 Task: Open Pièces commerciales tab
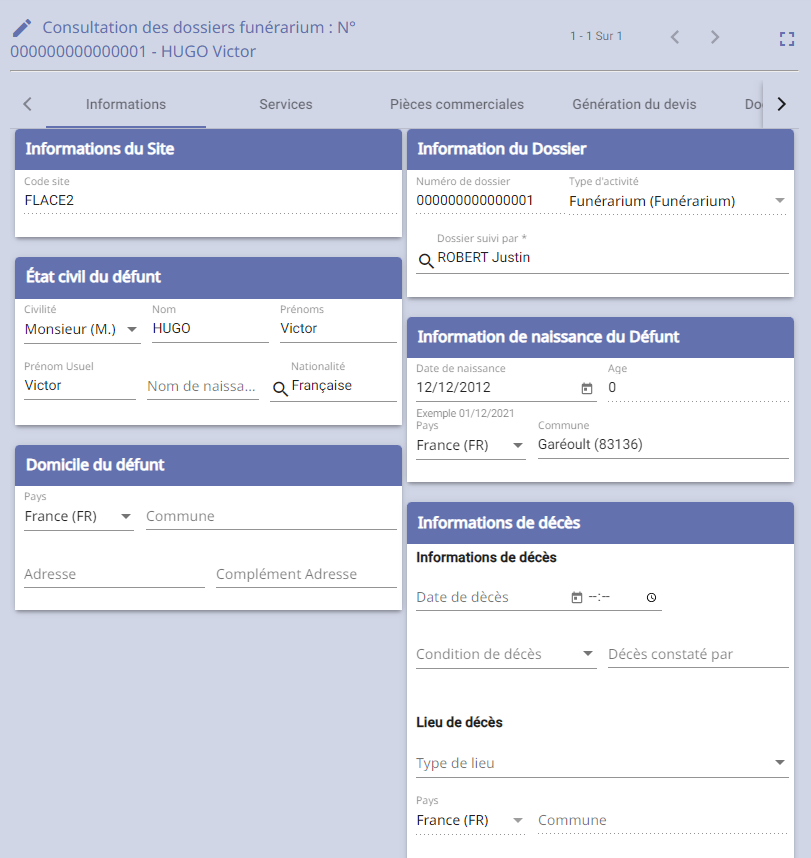click(457, 105)
